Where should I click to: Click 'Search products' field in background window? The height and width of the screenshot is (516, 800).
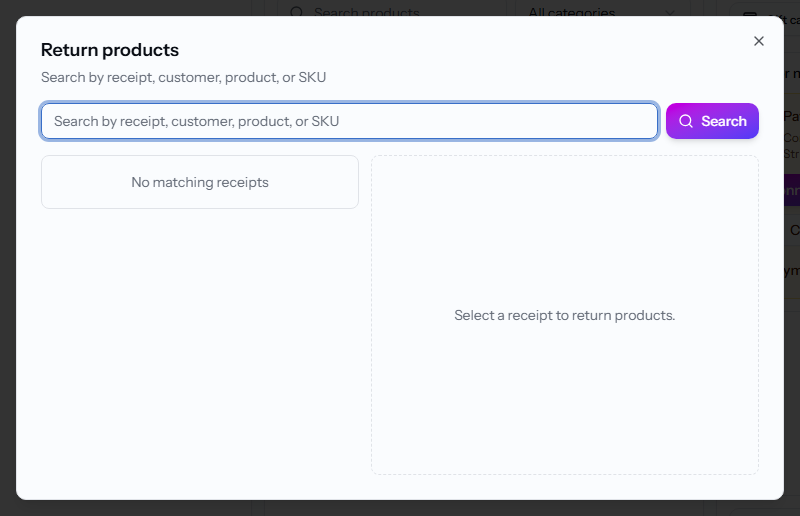point(393,10)
